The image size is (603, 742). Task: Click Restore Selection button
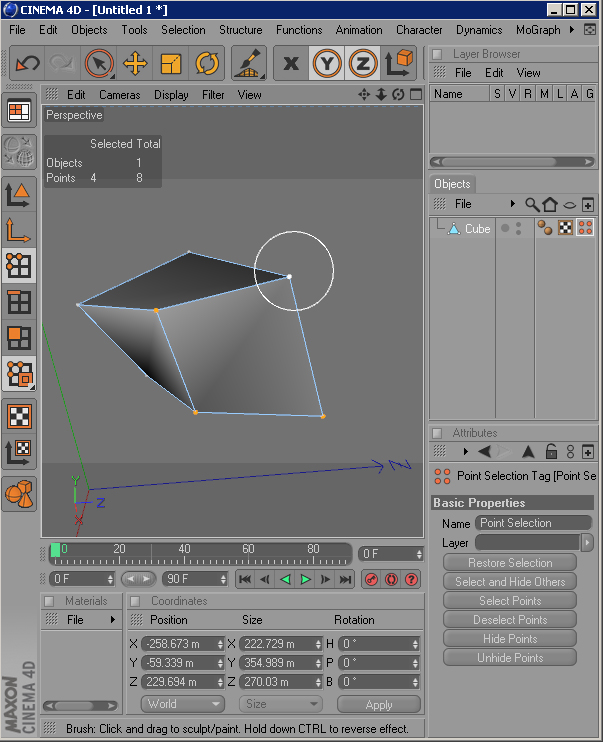510,563
